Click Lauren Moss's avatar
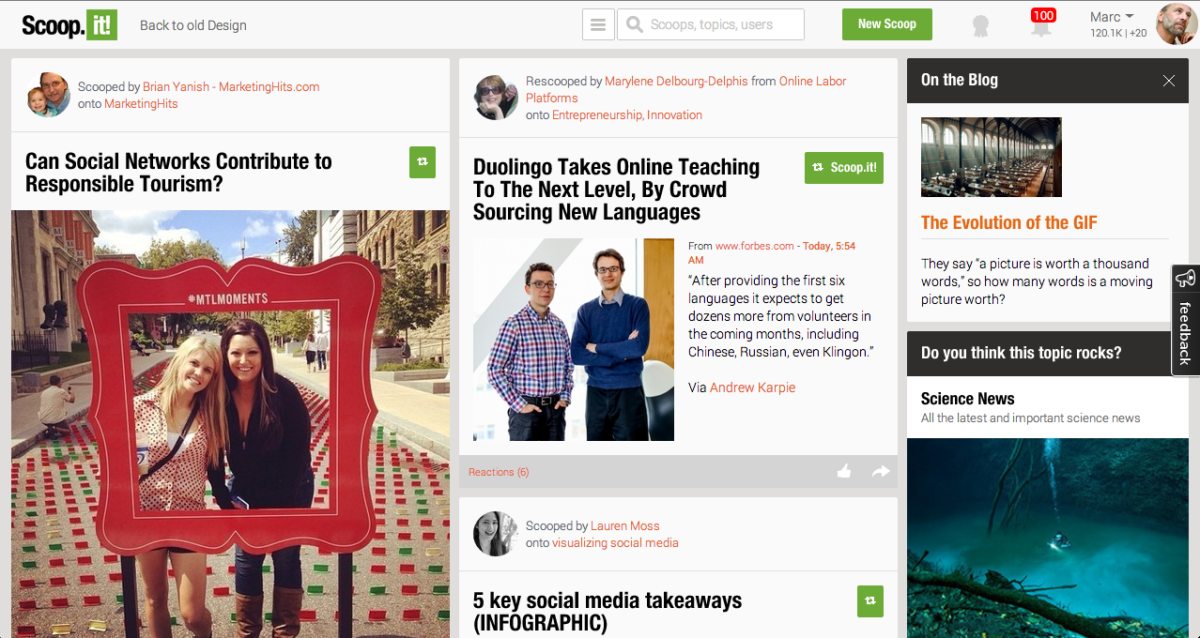The width and height of the screenshot is (1200, 638). (x=496, y=534)
